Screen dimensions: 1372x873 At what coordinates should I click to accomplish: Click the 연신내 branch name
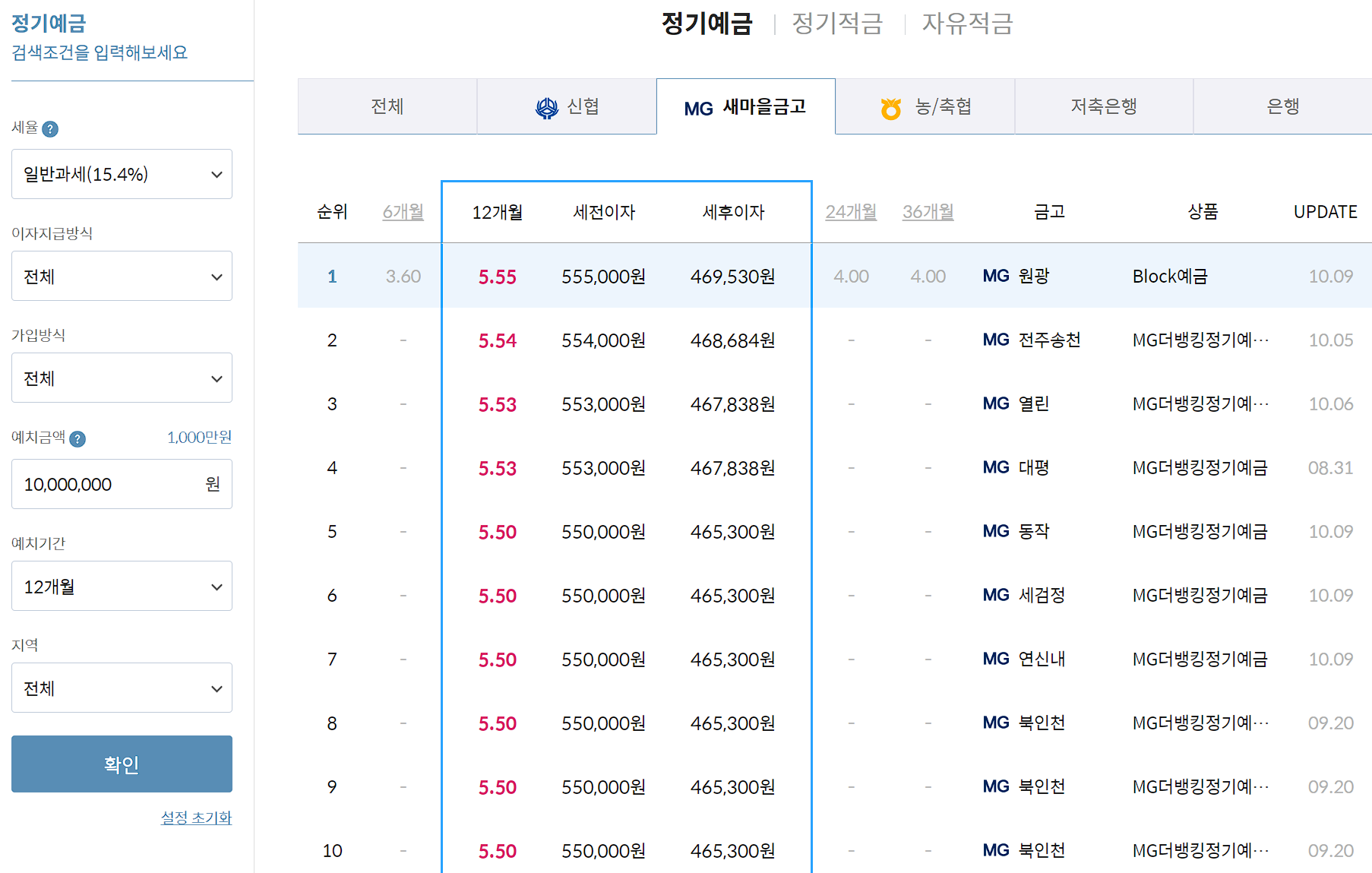tap(1042, 659)
